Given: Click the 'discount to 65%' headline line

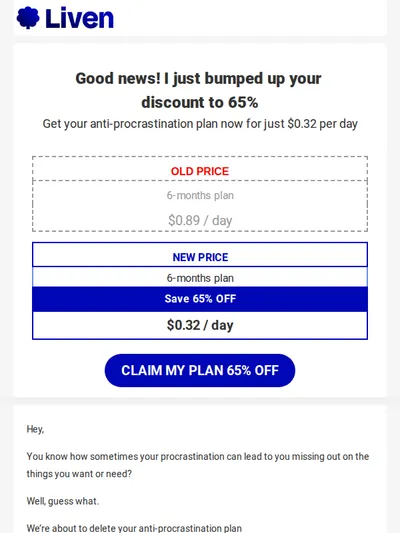Looking at the screenshot, I should point(200,102).
